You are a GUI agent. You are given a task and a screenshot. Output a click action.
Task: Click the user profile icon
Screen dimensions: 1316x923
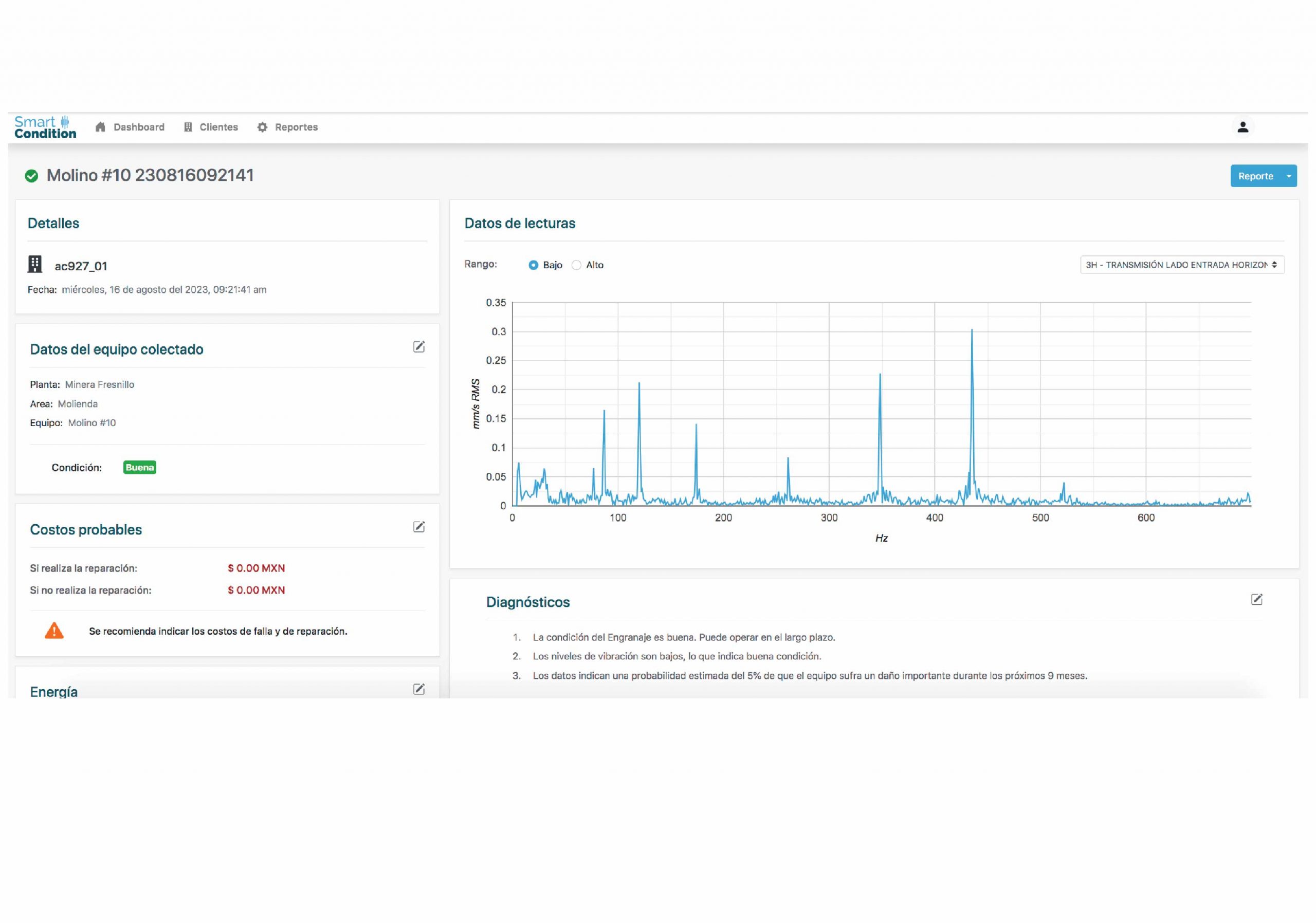(1242, 127)
